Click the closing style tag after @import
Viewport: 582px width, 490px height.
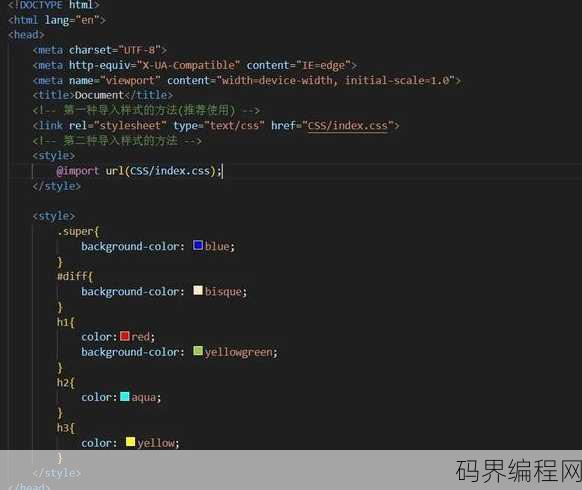click(56, 186)
